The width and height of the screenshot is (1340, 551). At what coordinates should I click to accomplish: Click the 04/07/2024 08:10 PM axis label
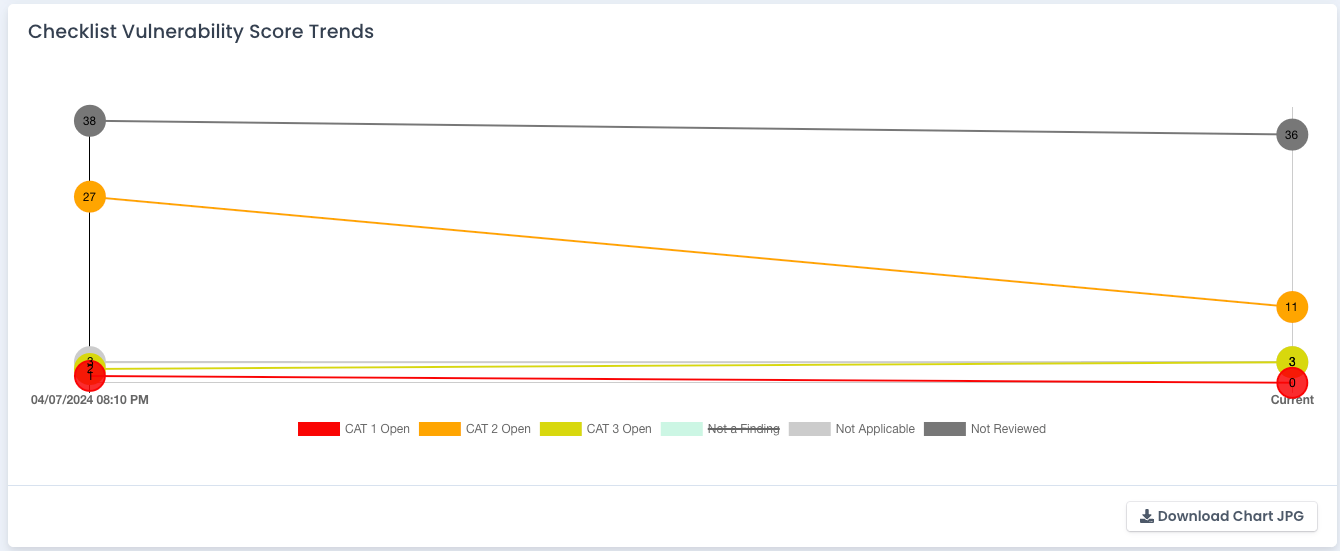(90, 400)
